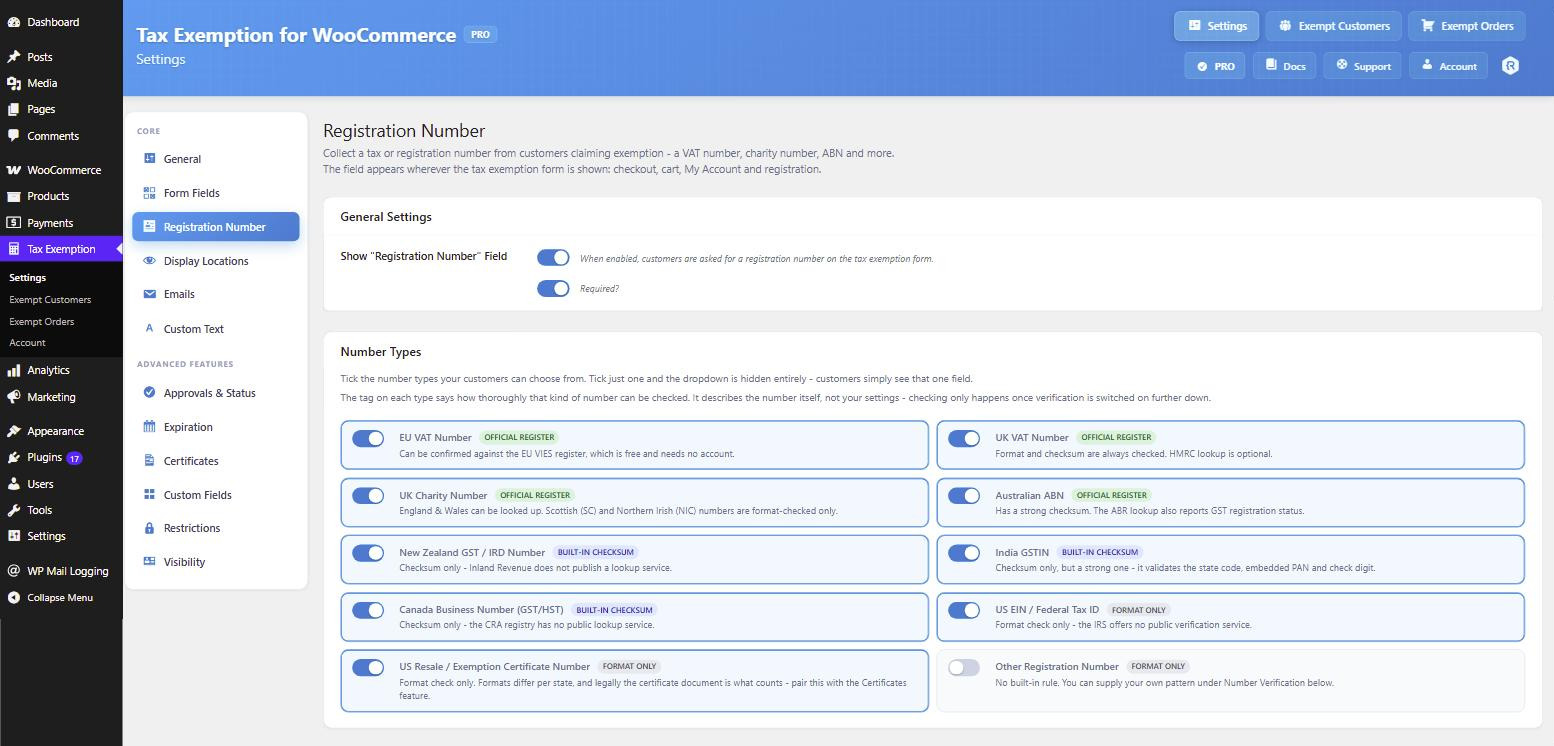
Task: Turn off UK Charity Number toggle
Action: [x=368, y=495]
